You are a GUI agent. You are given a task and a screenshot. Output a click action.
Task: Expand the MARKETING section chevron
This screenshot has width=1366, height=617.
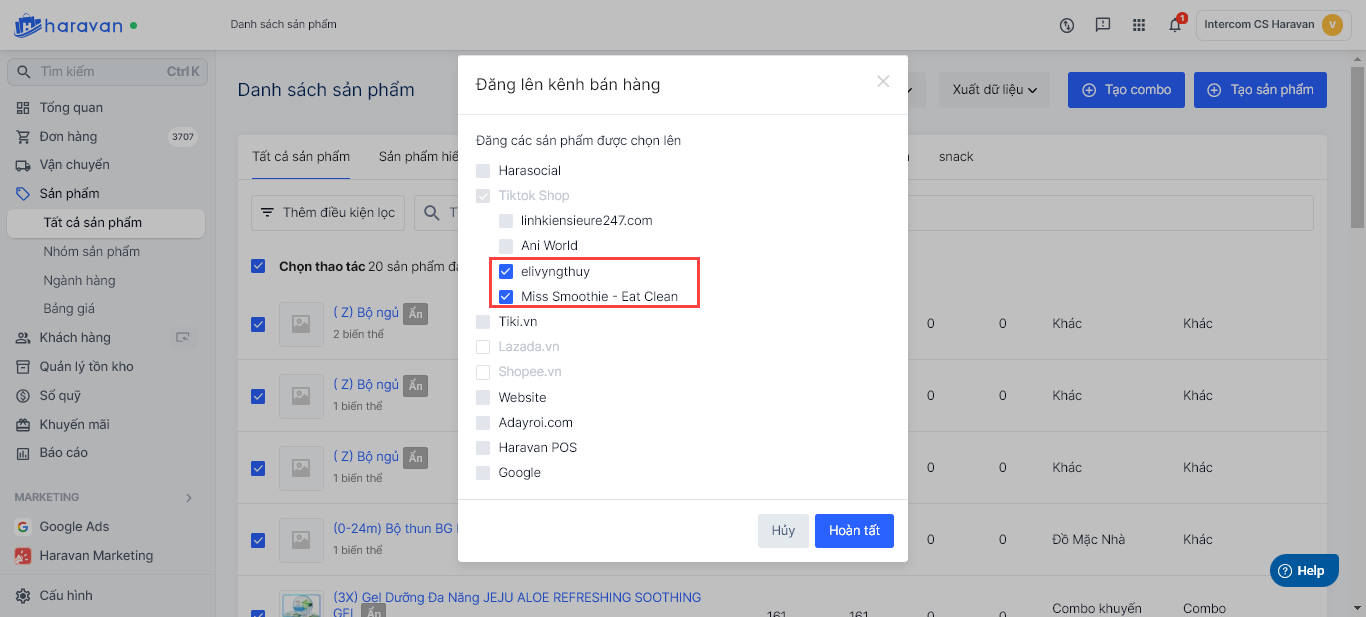coord(189,498)
